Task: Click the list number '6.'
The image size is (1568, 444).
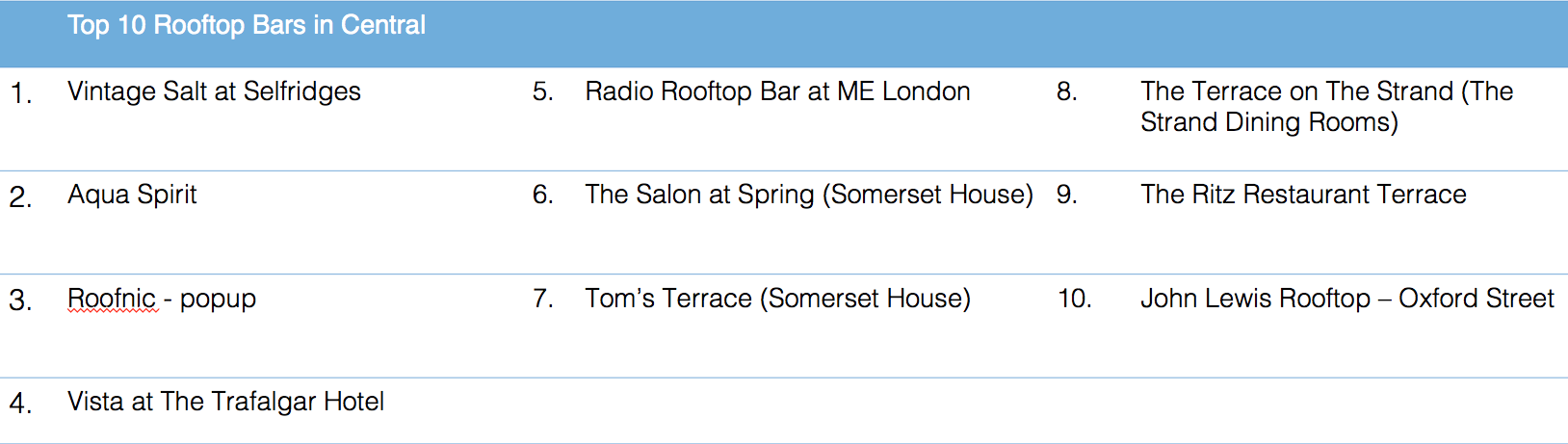Action: tap(543, 195)
